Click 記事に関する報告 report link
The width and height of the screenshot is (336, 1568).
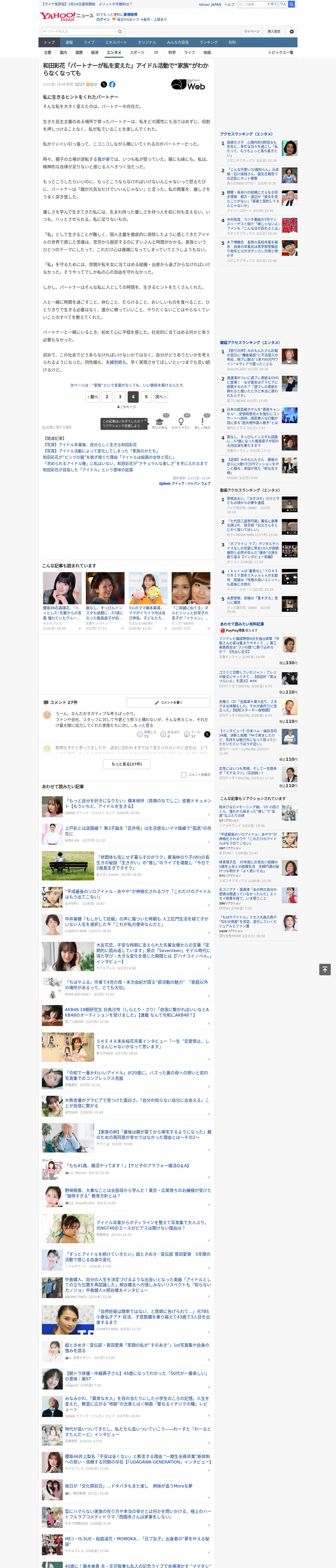(x=57, y=427)
